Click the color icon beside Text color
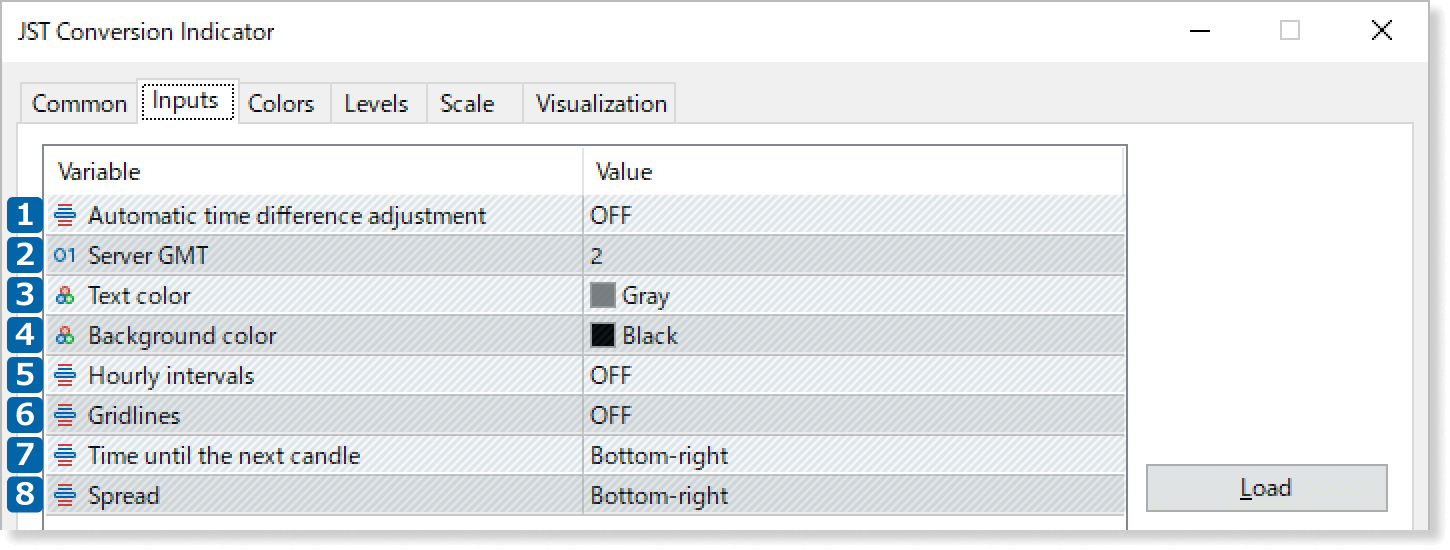Viewport: 1450px width, 550px height. point(66,296)
